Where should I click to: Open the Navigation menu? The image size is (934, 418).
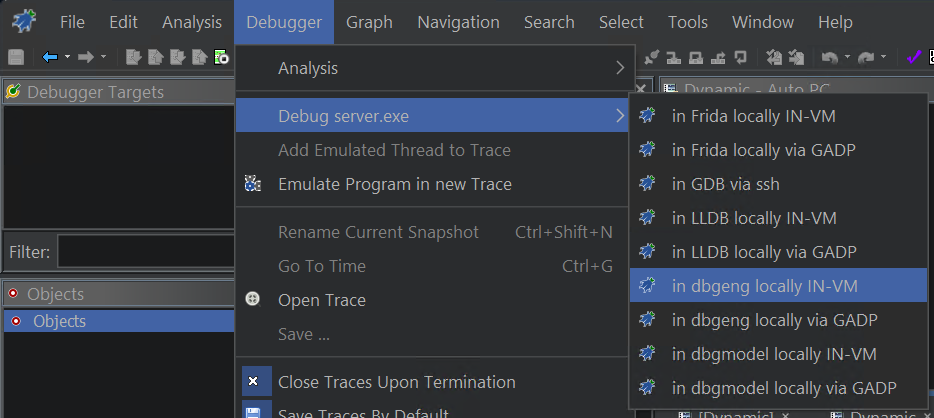pos(458,22)
